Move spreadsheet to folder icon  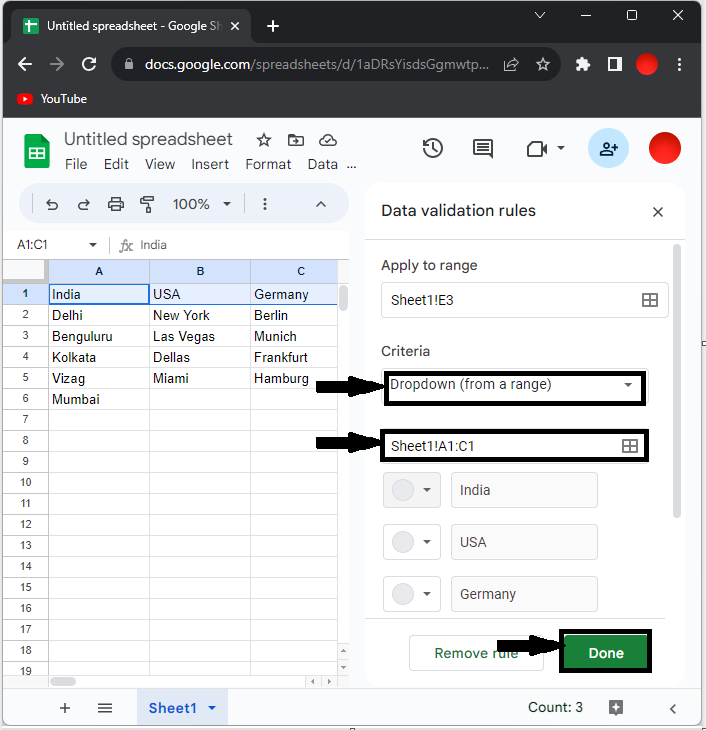[x=296, y=140]
